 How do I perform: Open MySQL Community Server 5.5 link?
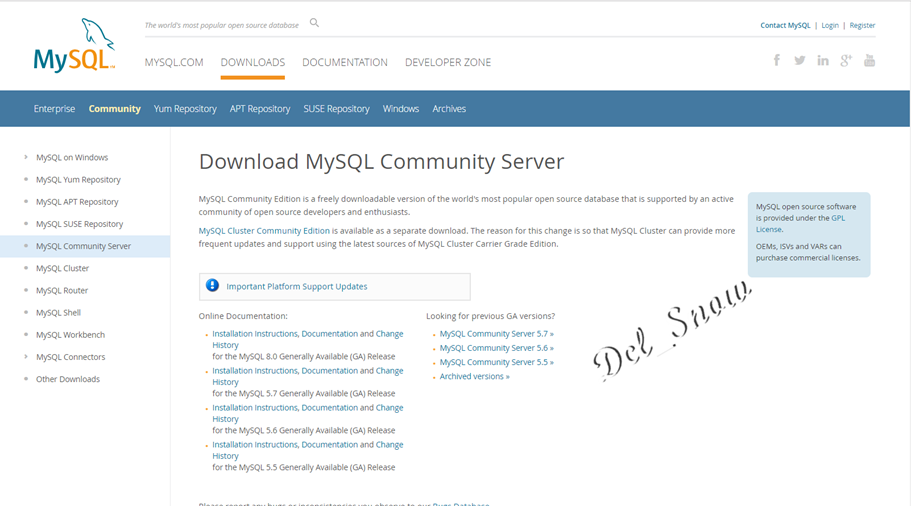coord(497,362)
